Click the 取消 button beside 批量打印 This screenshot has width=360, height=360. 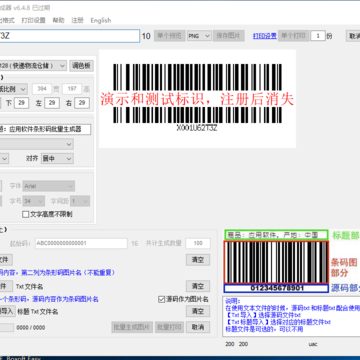[198, 327]
